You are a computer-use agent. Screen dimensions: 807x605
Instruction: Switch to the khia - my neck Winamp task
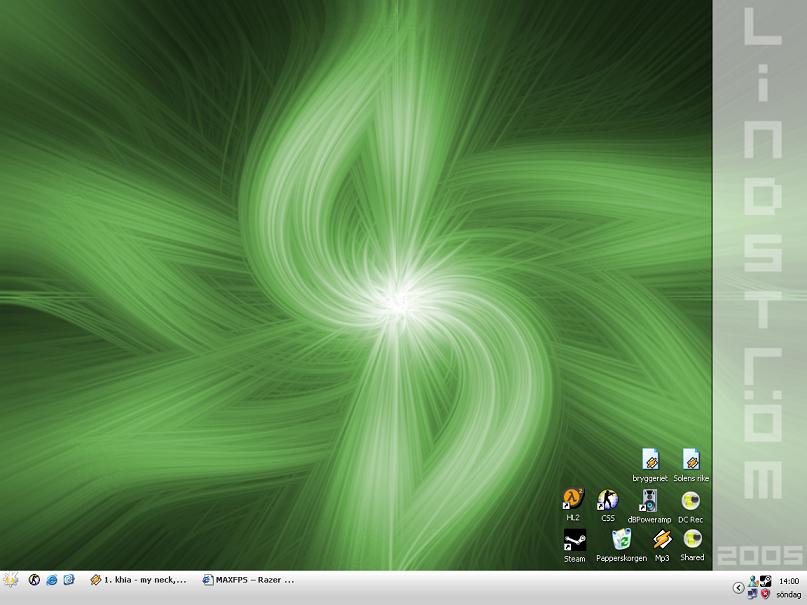[138, 580]
